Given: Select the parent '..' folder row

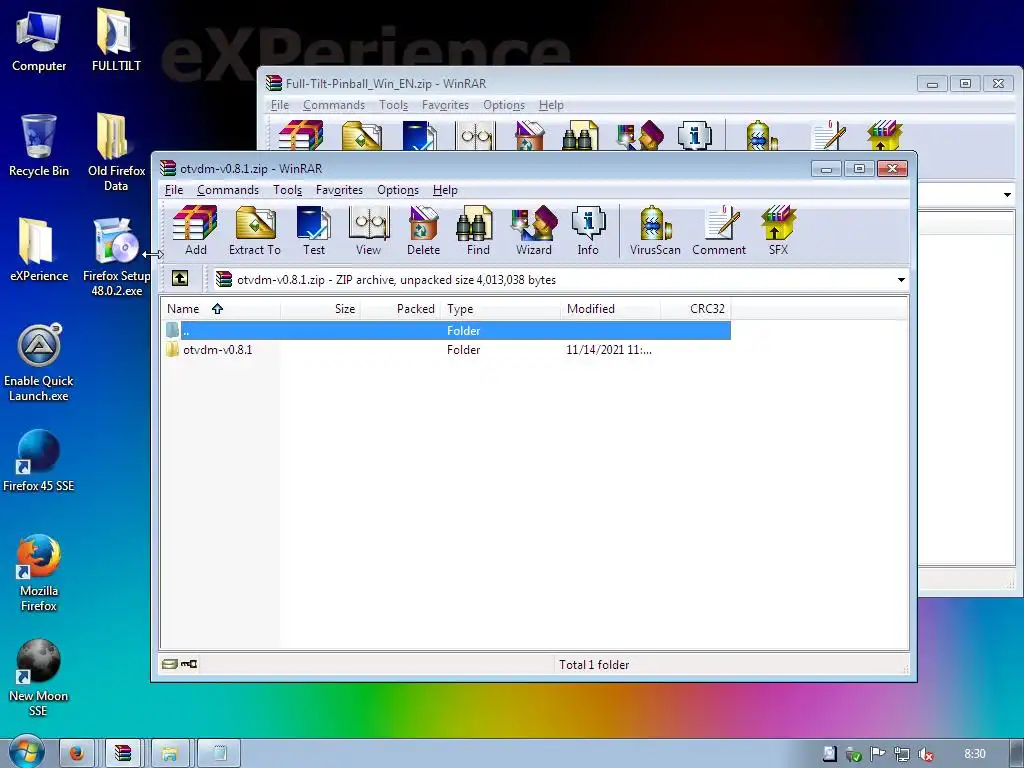Looking at the screenshot, I should click(x=446, y=330).
